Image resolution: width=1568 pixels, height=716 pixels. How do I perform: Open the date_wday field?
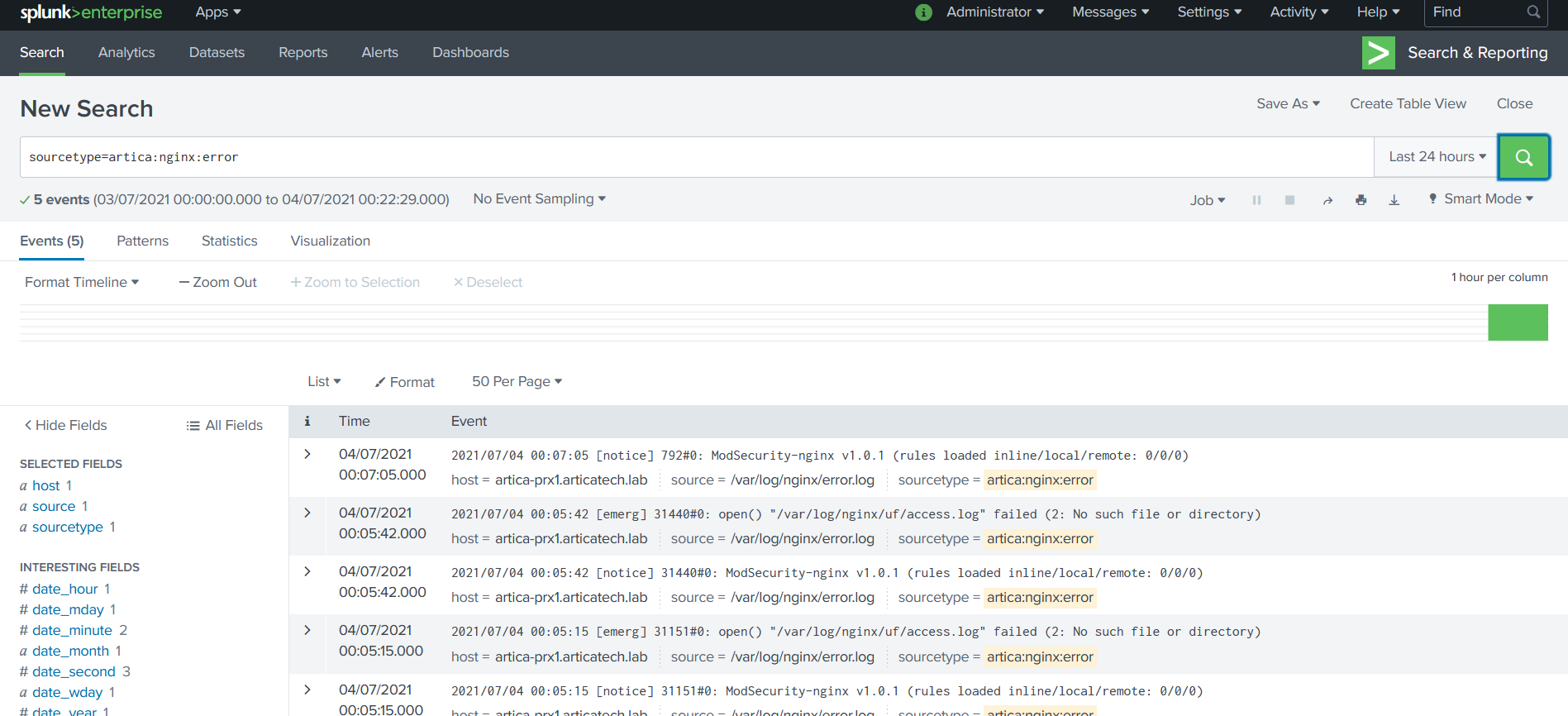point(68,692)
